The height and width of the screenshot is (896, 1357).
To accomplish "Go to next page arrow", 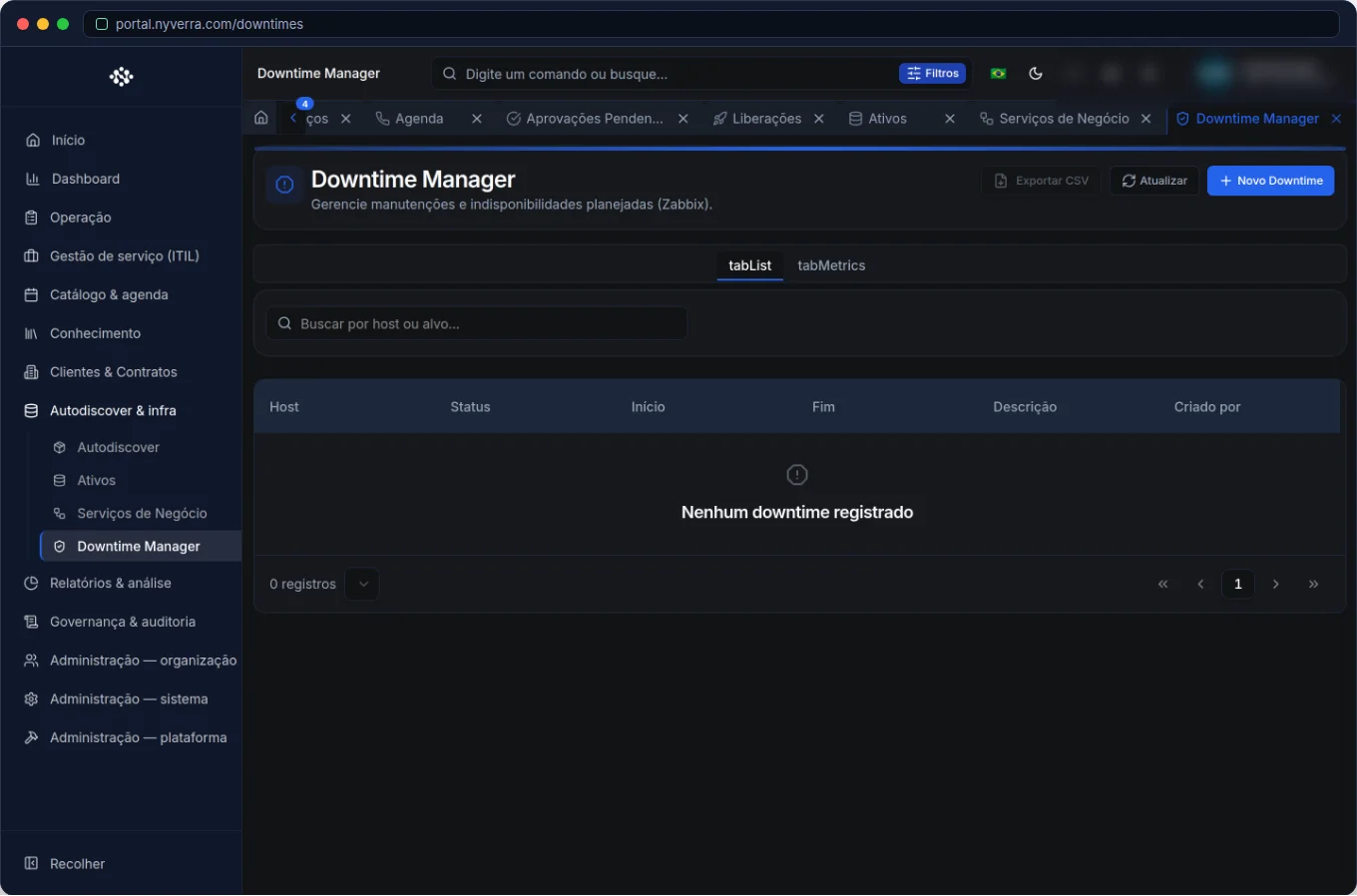I will click(x=1275, y=584).
